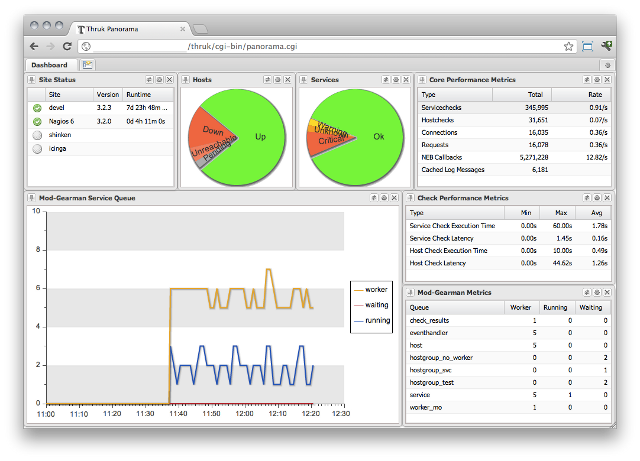Sort by Avg column in Check Performance
The height and width of the screenshot is (461, 640).
(598, 212)
